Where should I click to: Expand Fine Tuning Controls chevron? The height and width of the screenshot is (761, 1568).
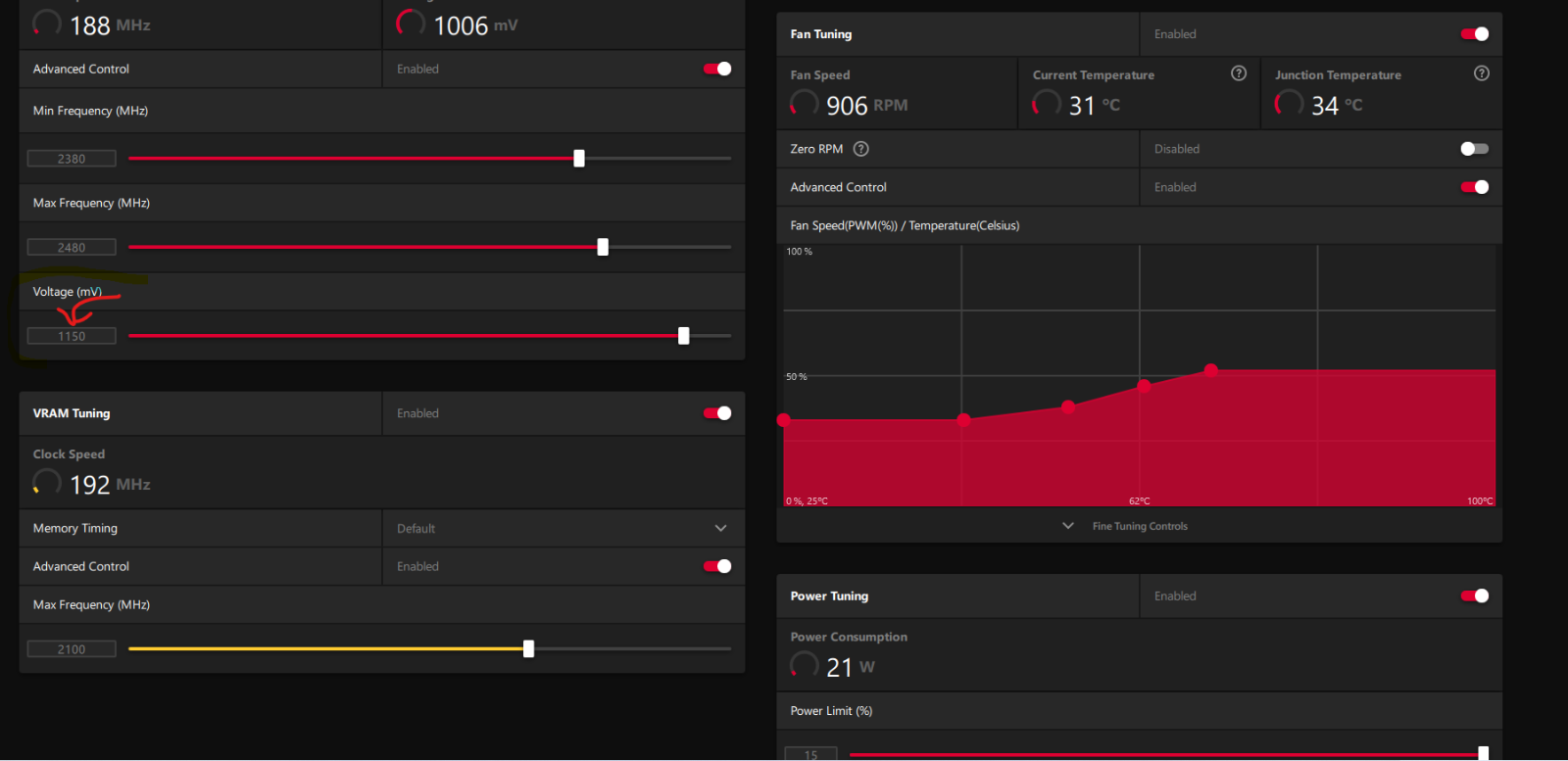(x=1068, y=526)
